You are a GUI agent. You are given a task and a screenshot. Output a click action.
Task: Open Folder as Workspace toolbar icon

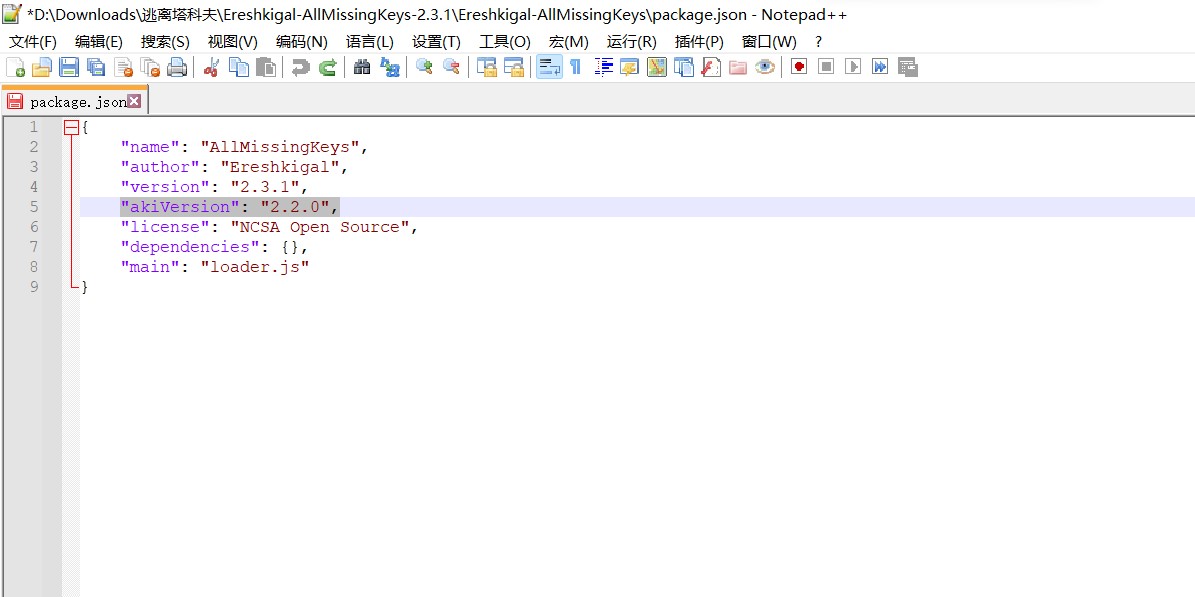point(738,67)
